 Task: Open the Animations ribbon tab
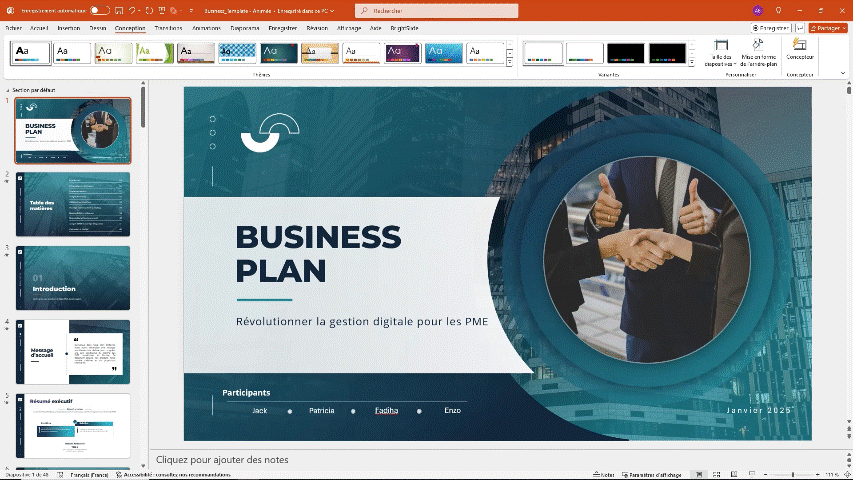(x=206, y=28)
